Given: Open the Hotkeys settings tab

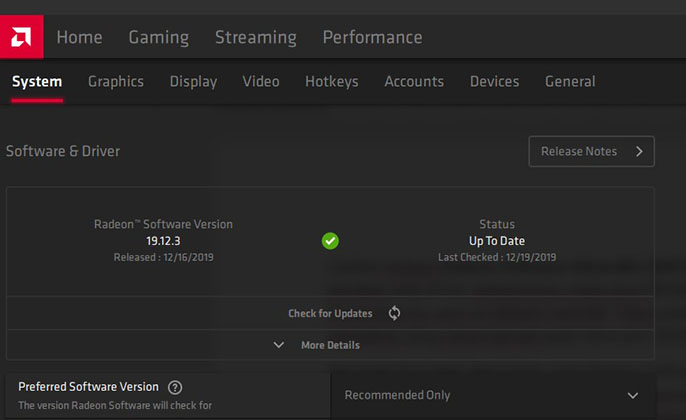Looking at the screenshot, I should point(332,82).
